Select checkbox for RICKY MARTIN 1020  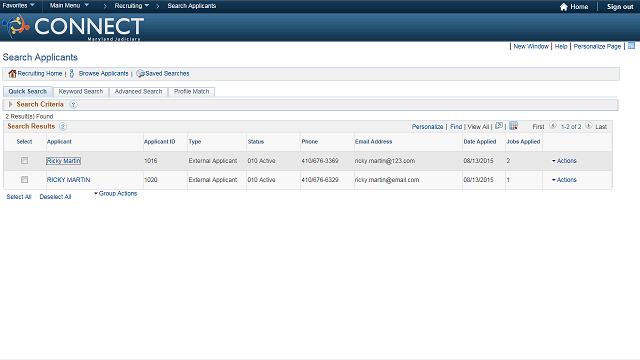click(24, 180)
